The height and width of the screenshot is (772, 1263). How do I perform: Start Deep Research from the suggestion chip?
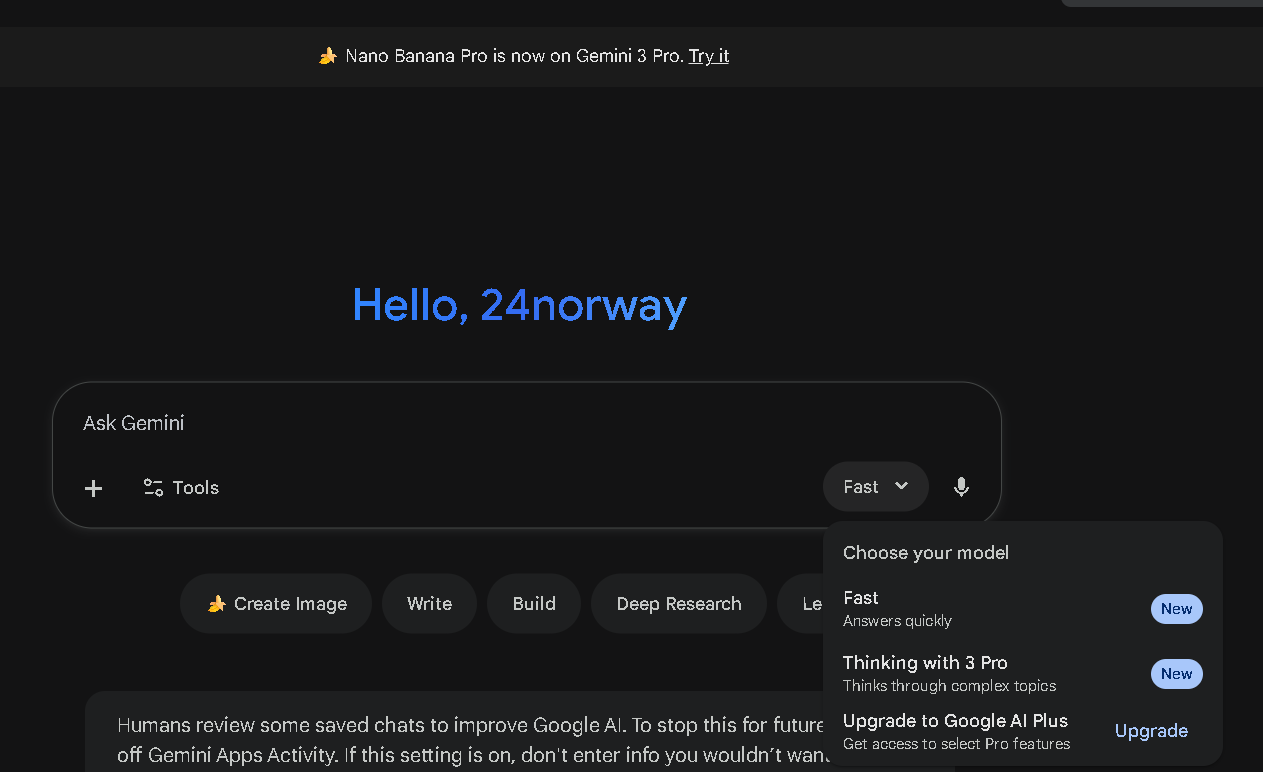678,604
